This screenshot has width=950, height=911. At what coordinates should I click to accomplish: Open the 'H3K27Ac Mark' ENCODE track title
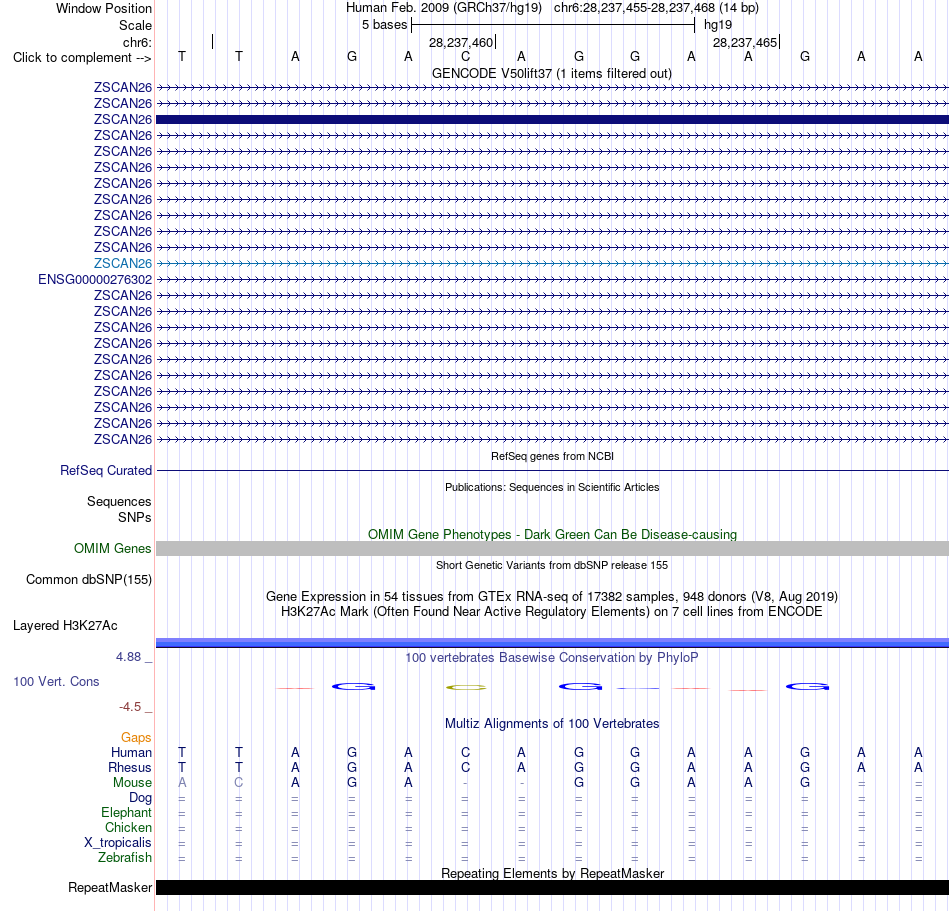click(552, 612)
